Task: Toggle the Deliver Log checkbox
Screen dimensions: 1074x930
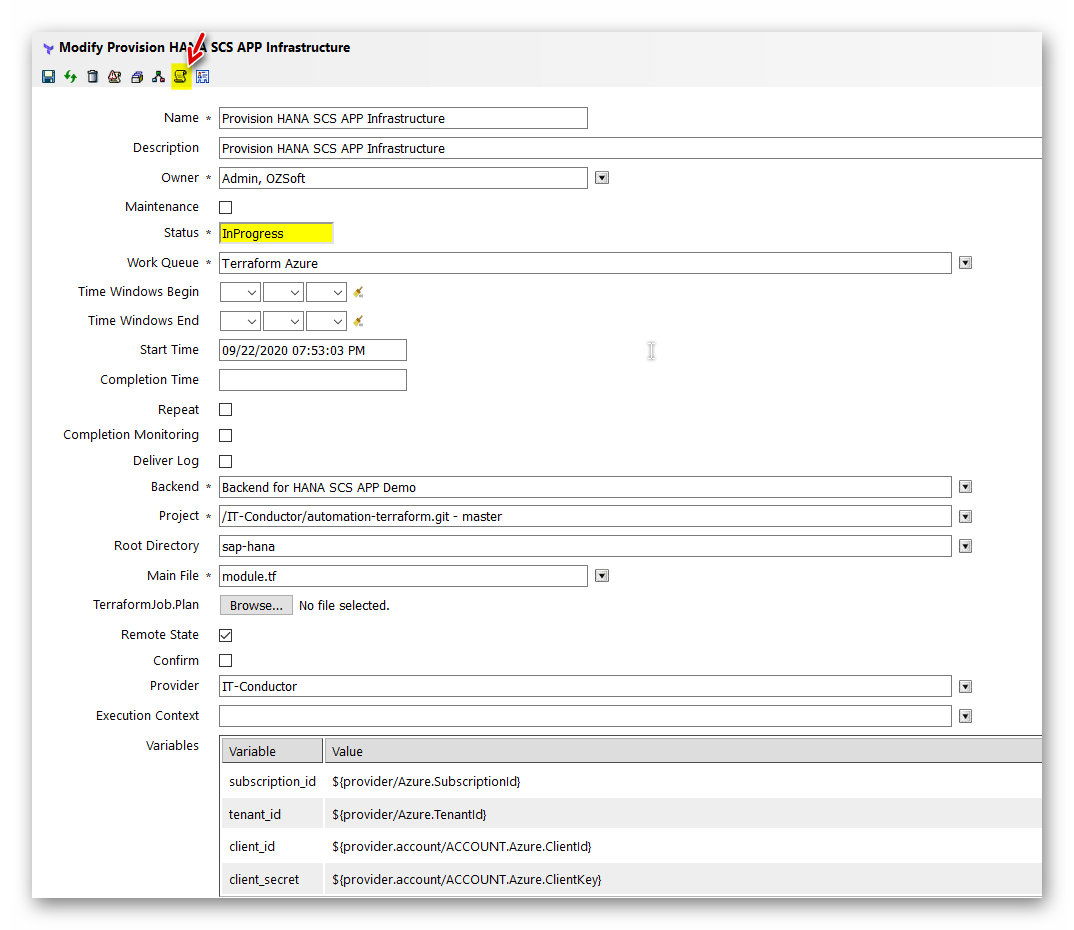Action: 225,462
